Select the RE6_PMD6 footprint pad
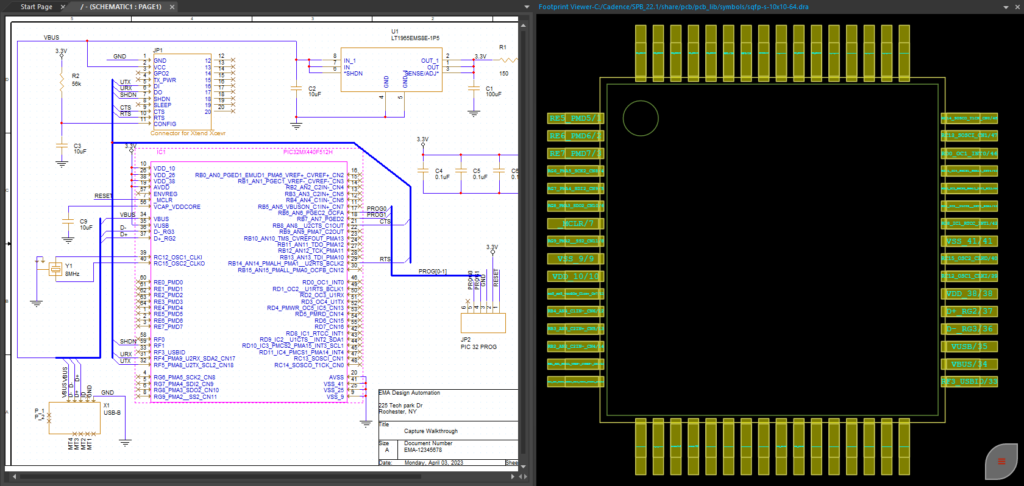1024x486 pixels. [576, 136]
